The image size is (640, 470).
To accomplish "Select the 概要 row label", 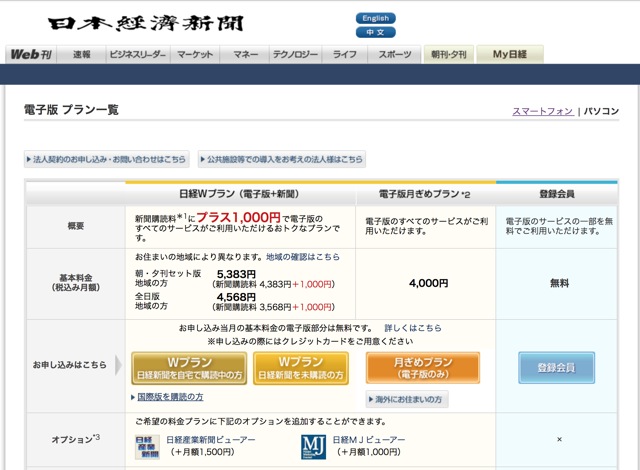I will pos(76,226).
